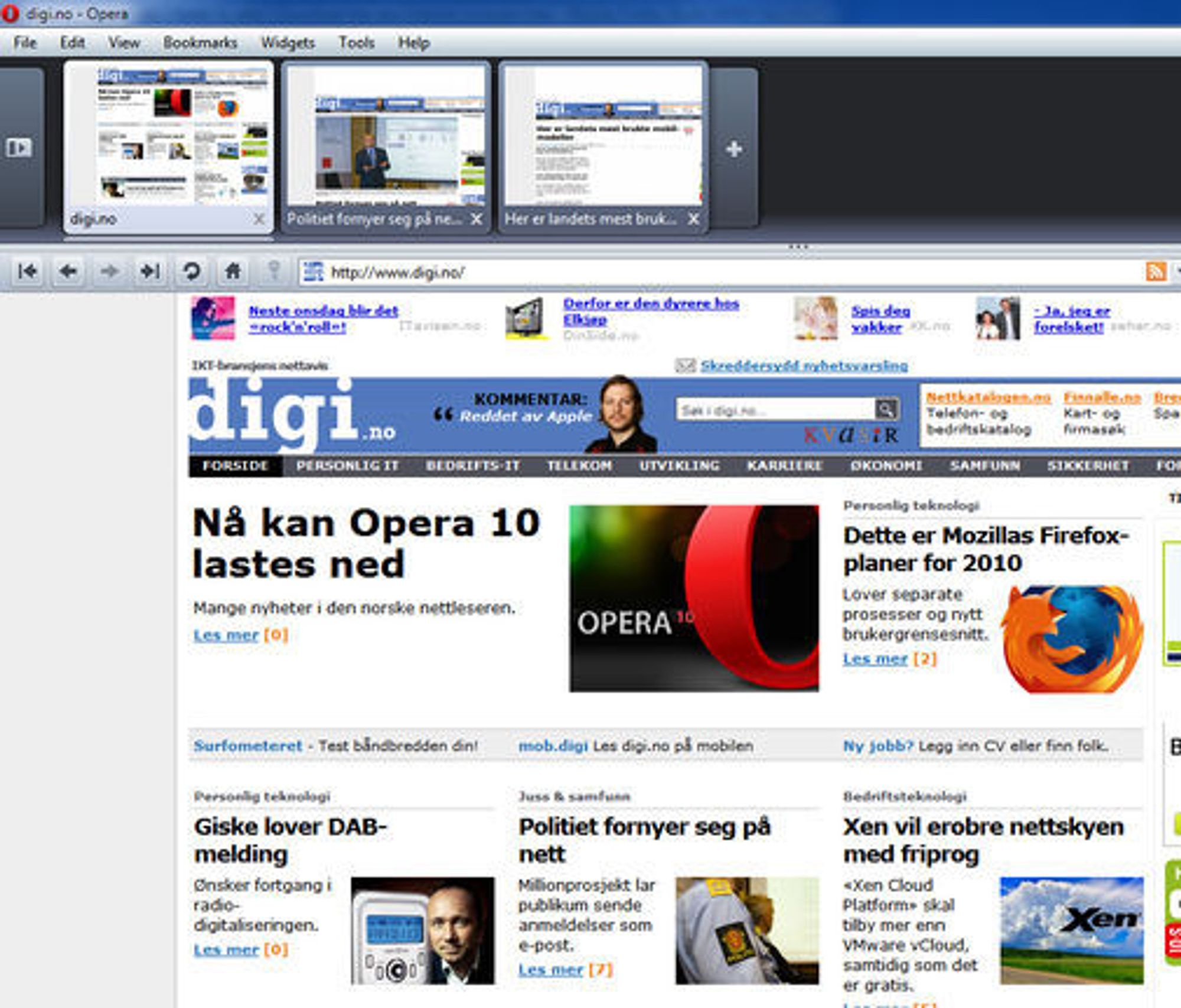Open Nå kan Opera 10 lastes ned headline
Viewport: 1181px width, 1008px height.
click(x=366, y=543)
